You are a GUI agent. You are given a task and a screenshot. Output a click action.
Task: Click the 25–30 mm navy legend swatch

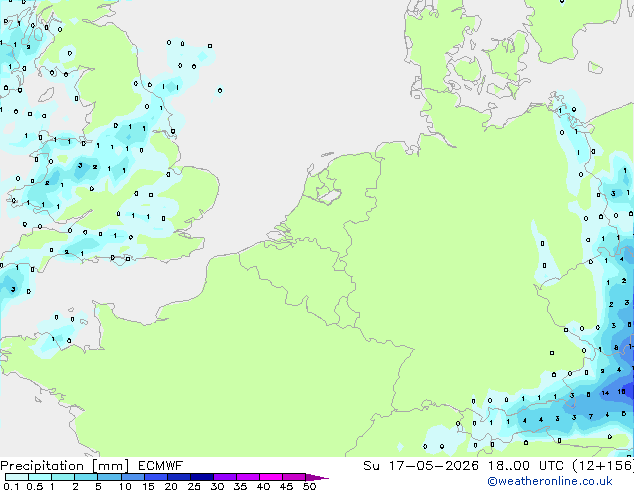point(201,477)
